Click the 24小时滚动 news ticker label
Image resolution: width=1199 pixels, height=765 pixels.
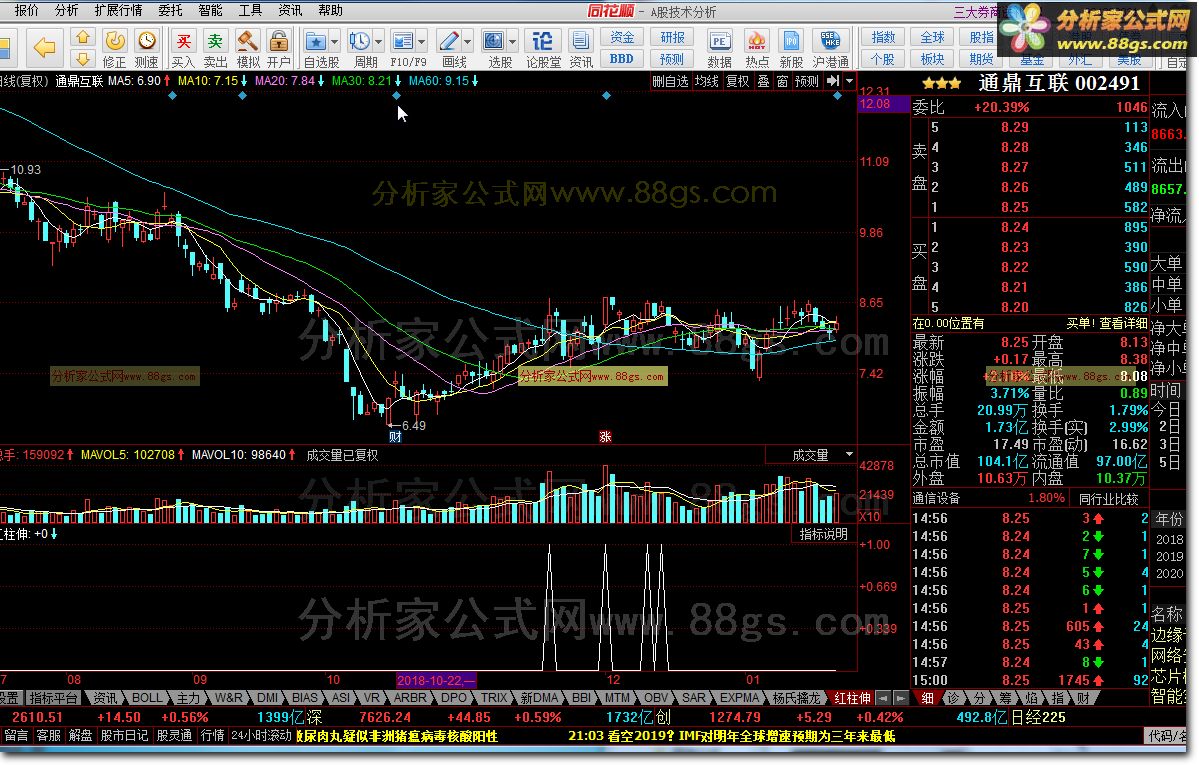(x=262, y=735)
